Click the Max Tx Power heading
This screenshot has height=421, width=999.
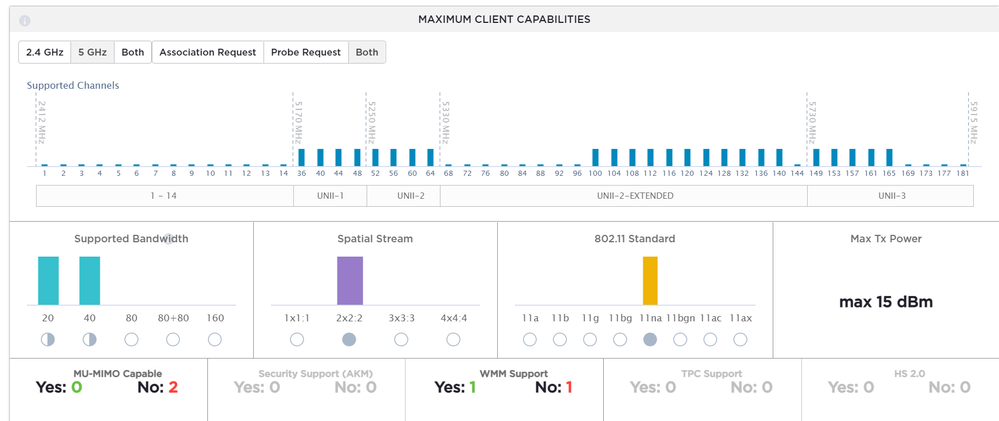[x=886, y=239]
